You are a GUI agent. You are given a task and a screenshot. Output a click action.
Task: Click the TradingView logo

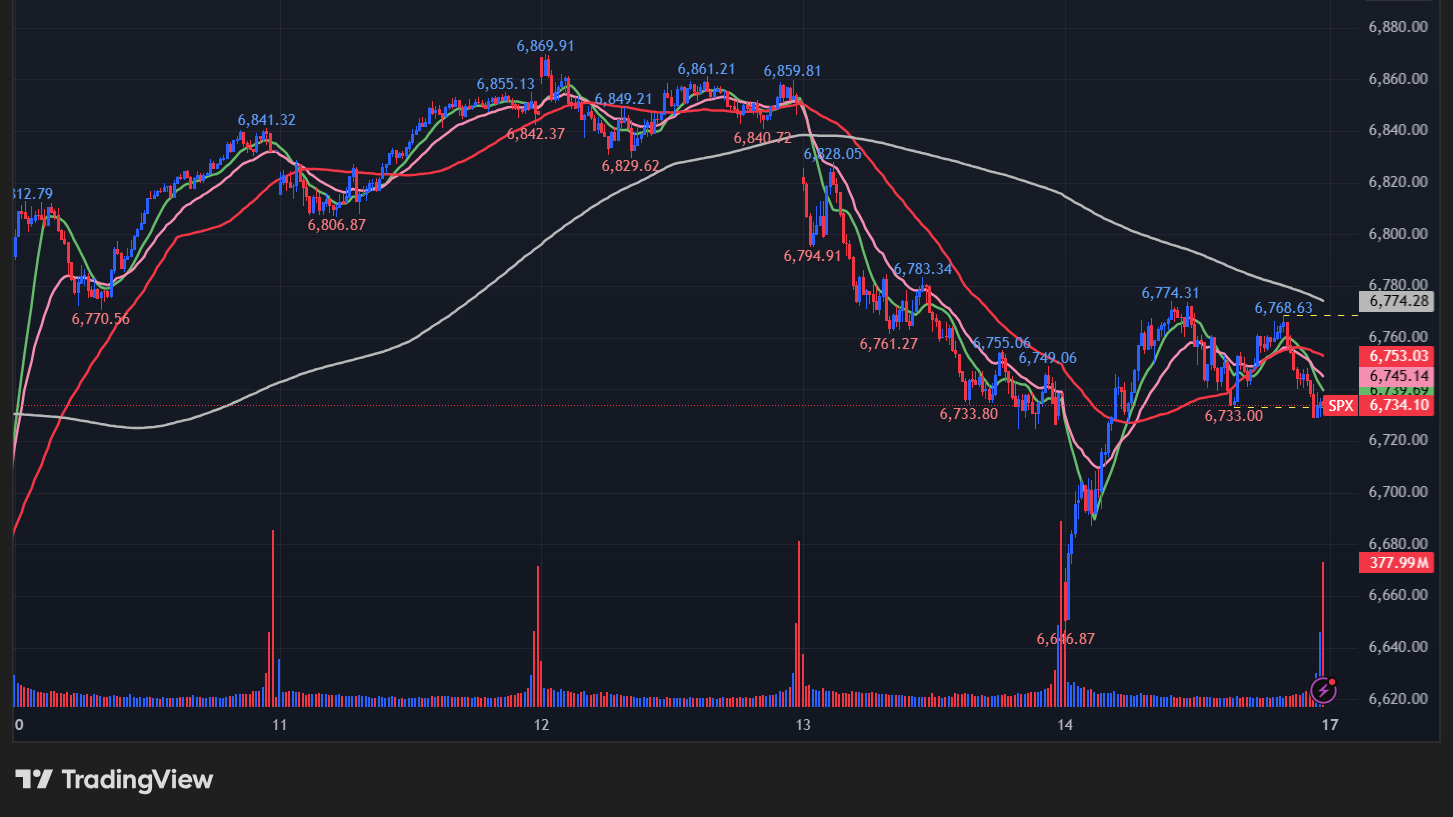pyautogui.click(x=114, y=780)
